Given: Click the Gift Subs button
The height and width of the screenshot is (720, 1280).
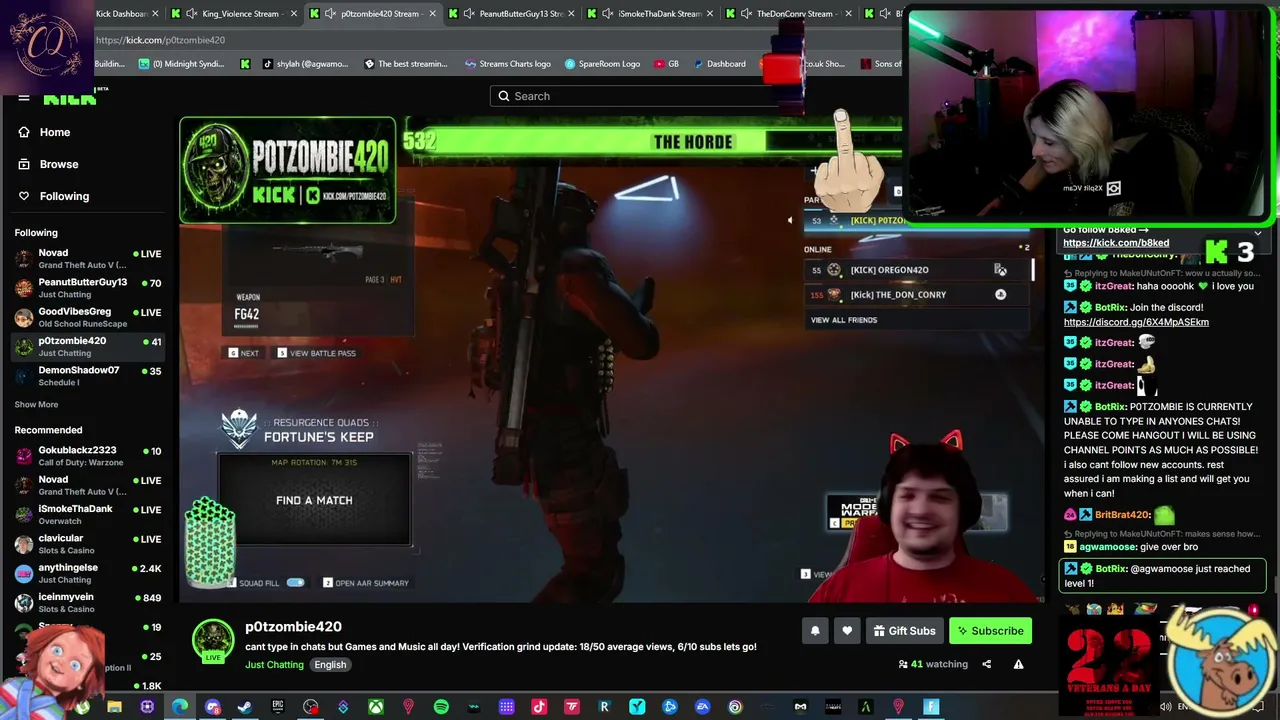Looking at the screenshot, I should (x=904, y=631).
